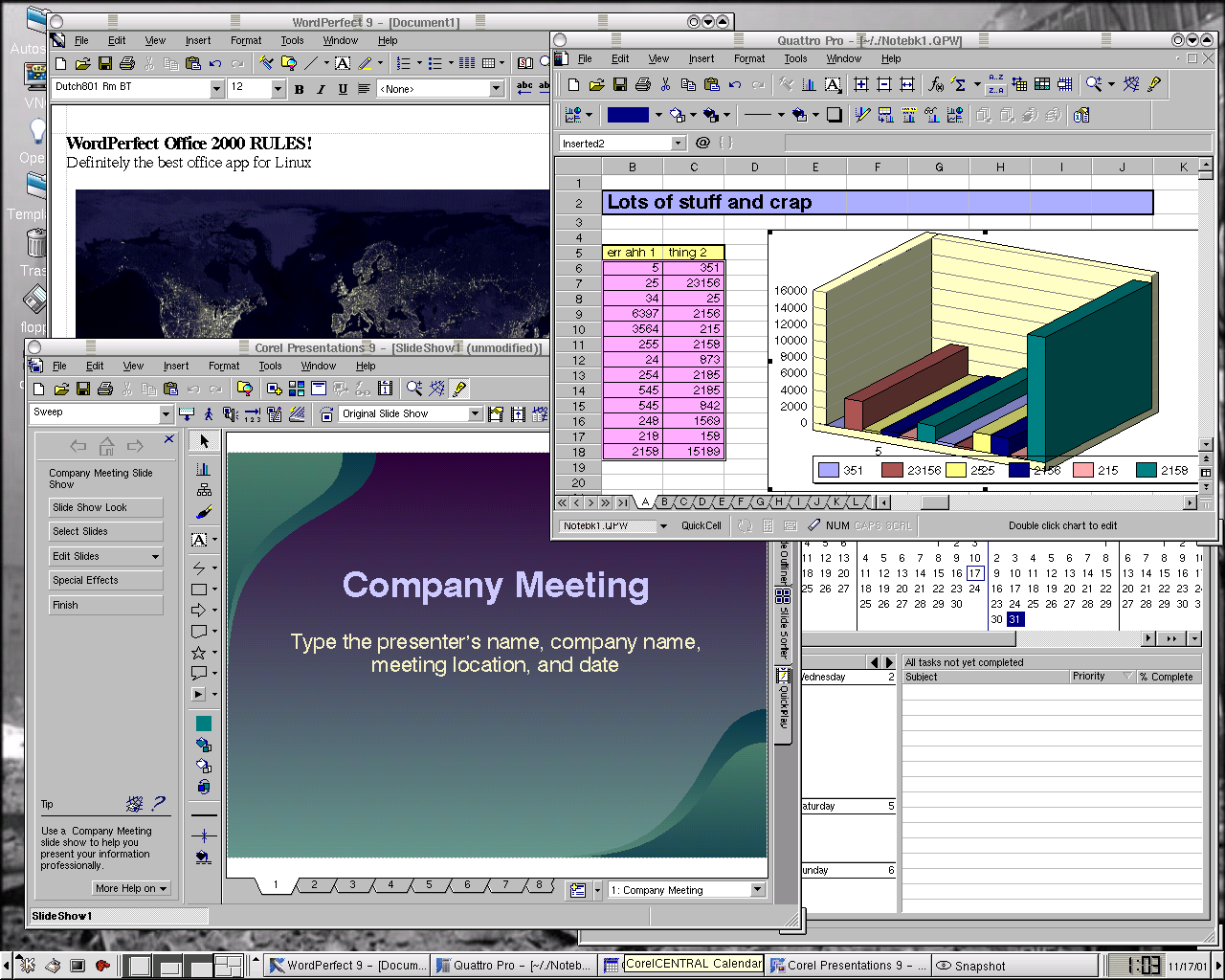Click the Save icon in Presentations toolbar
Screen dimensions: 1225x980
pyautogui.click(x=83, y=389)
